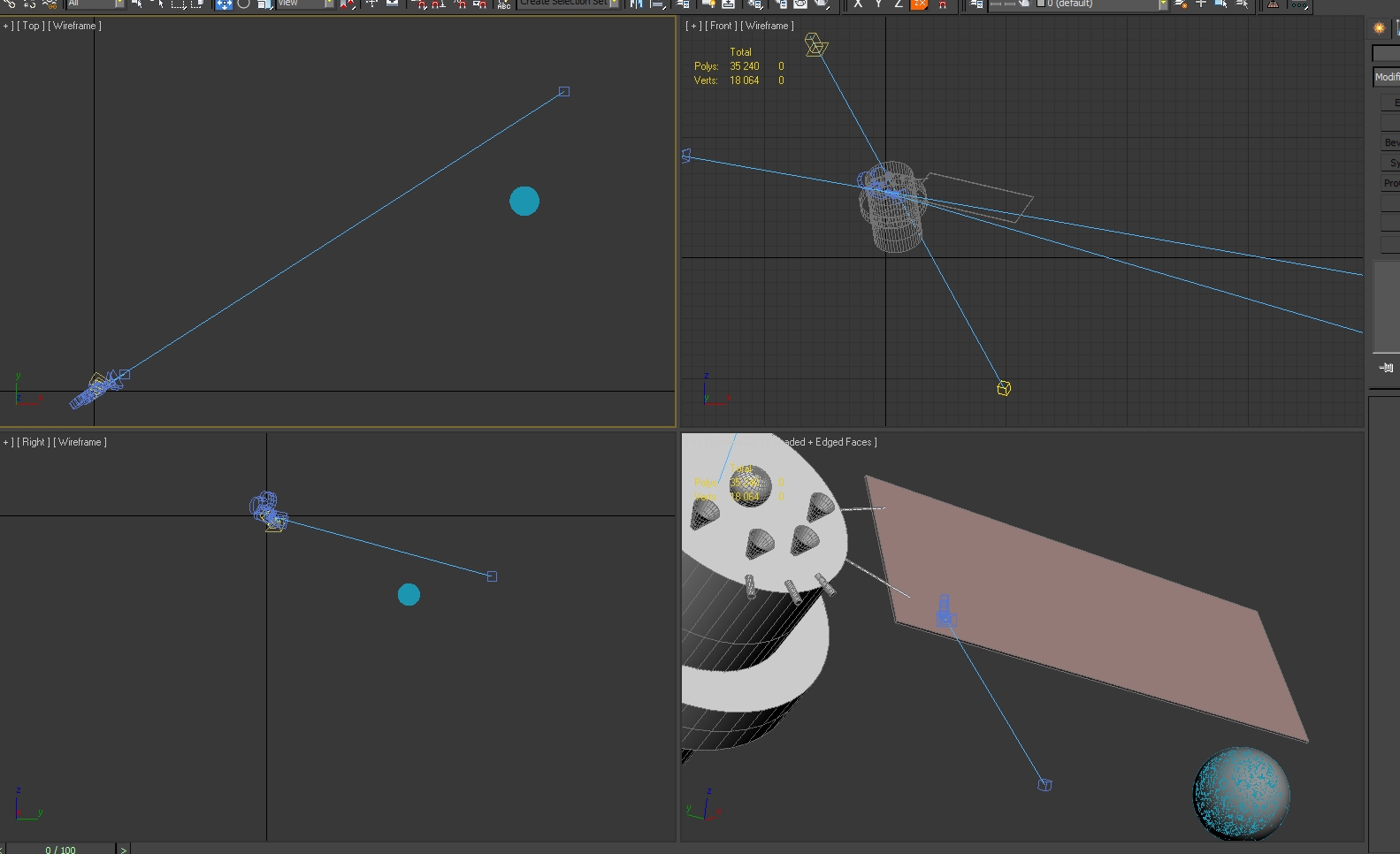Open the Layer Manager icon beside layer list
Screen dimensions: 1400x854
[x=975, y=4]
